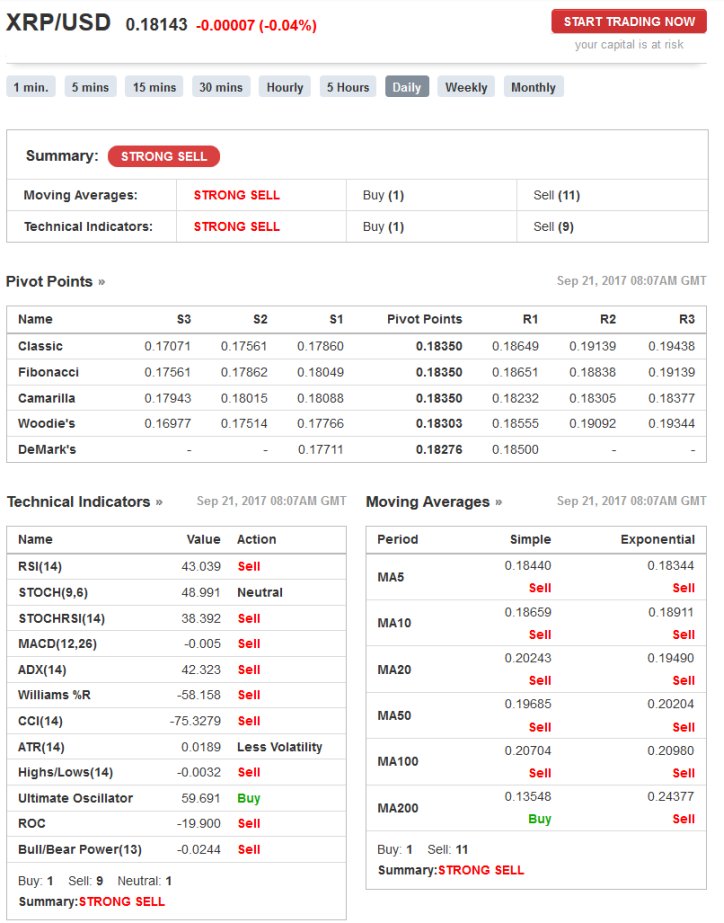Click the MA200 moving average row
The height and width of the screenshot is (923, 724).
[536, 808]
